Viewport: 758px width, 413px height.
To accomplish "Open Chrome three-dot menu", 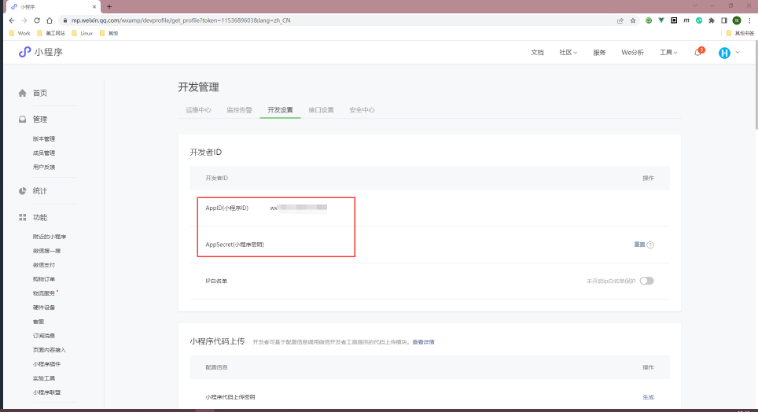I will (x=749, y=20).
